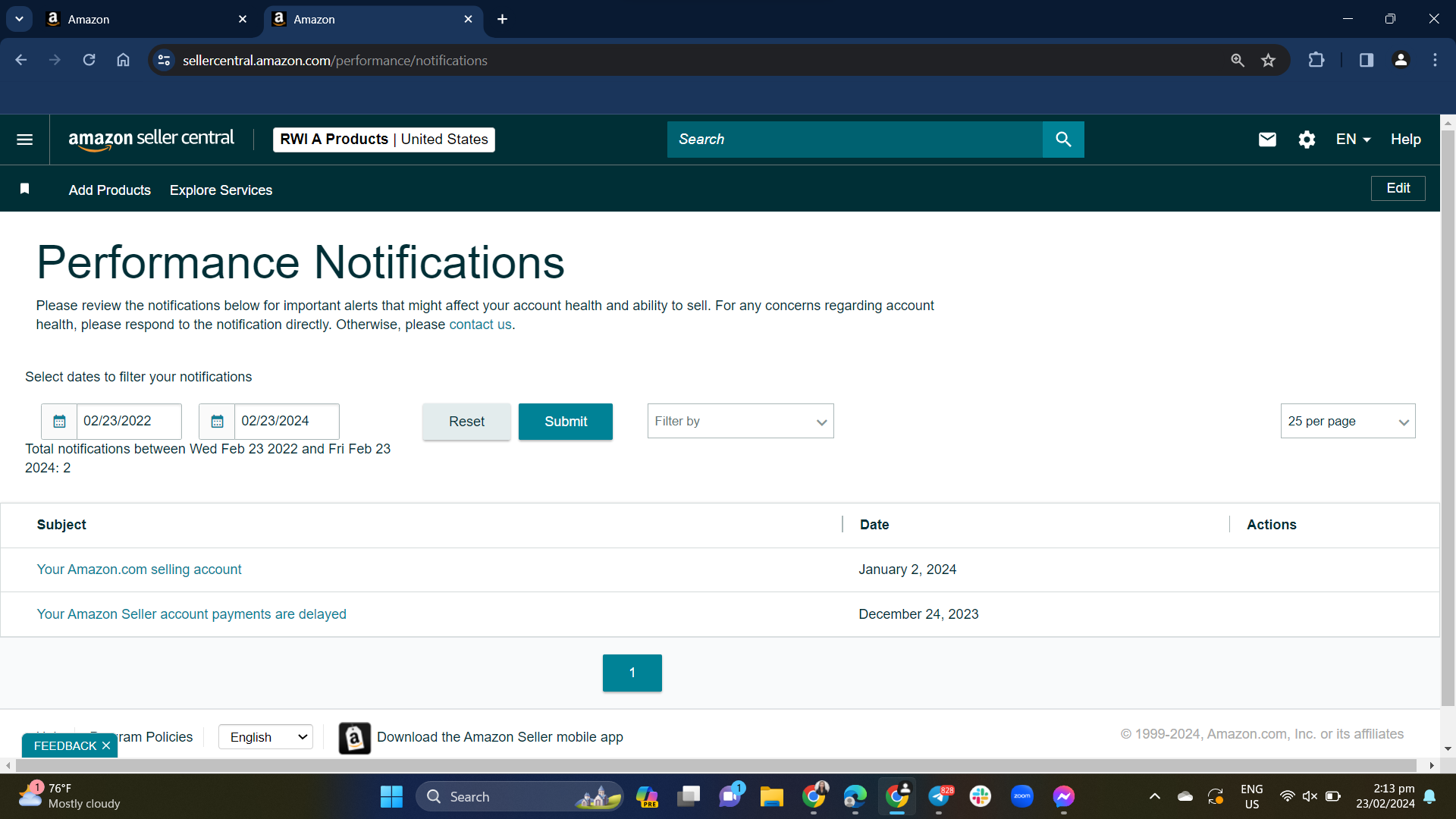Open the start date calendar picker
Image resolution: width=1456 pixels, height=819 pixels.
(x=59, y=422)
